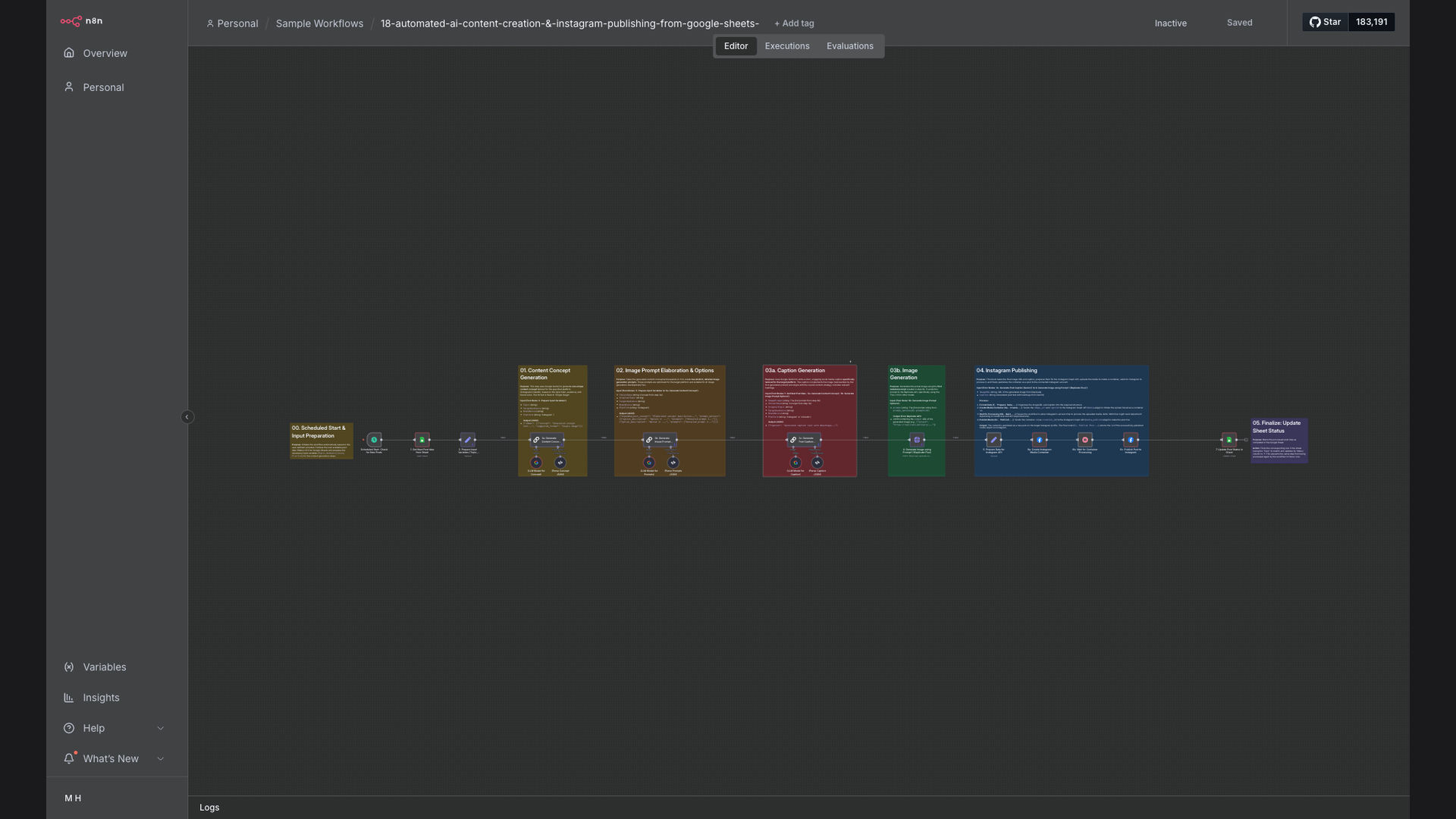Open the Create Instagram Media Container node
Viewport: 1456px width, 819px height.
1040,440
